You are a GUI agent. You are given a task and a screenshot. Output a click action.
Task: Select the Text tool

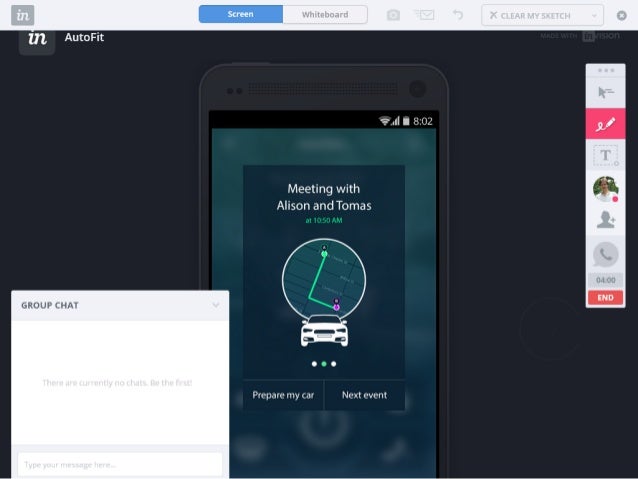point(605,155)
